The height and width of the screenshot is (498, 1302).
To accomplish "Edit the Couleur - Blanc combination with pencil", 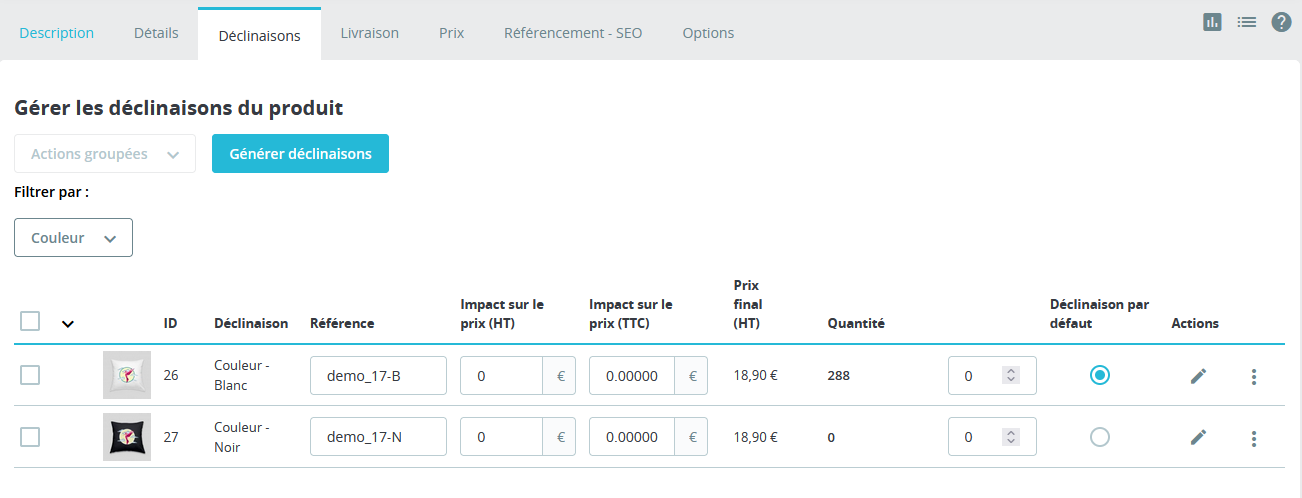I will (1198, 376).
